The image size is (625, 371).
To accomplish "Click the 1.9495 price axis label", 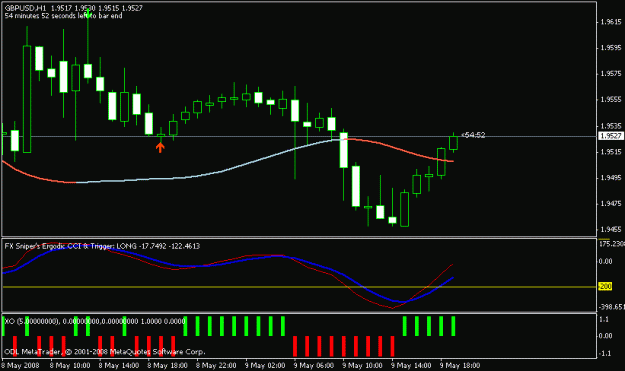I will tap(611, 178).
